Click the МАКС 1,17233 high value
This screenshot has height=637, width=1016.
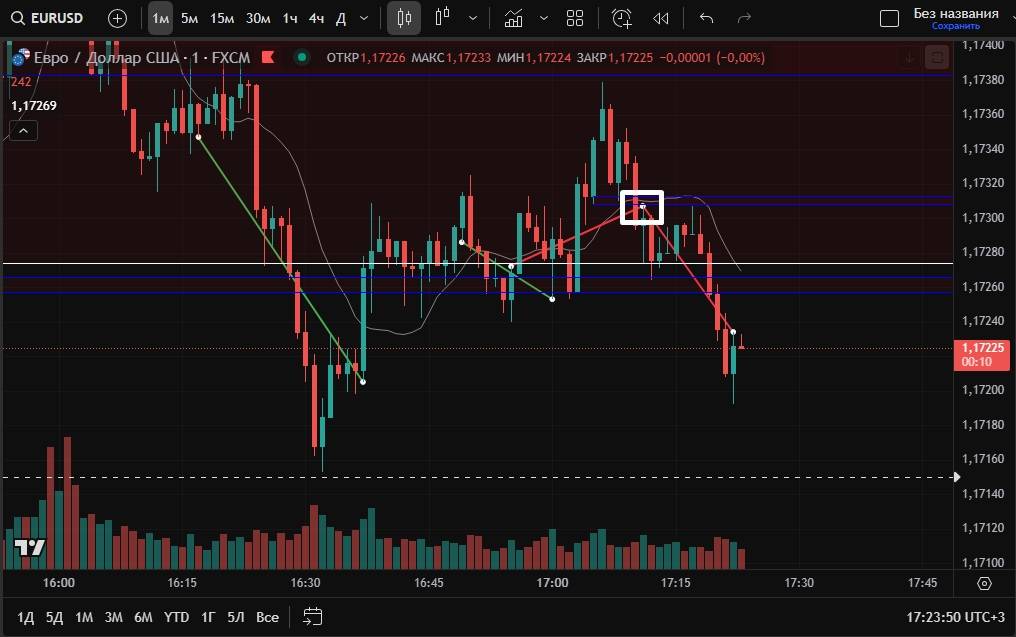451,58
